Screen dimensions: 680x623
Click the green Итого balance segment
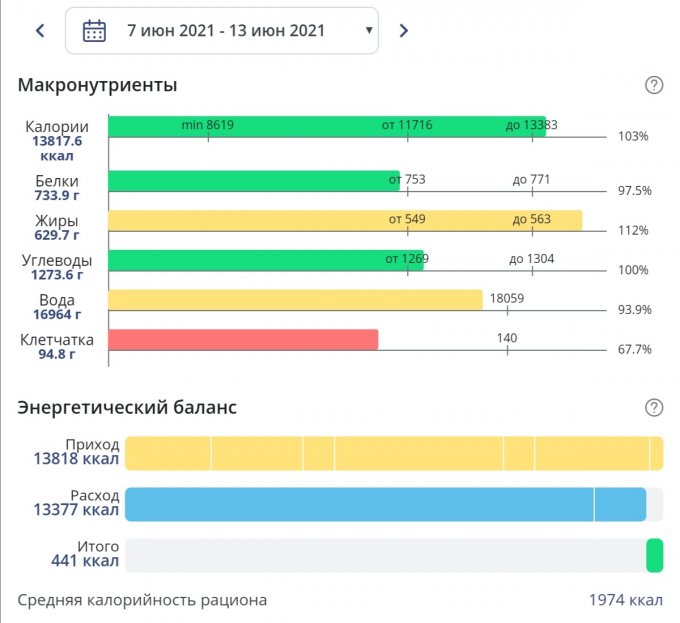coord(655,555)
